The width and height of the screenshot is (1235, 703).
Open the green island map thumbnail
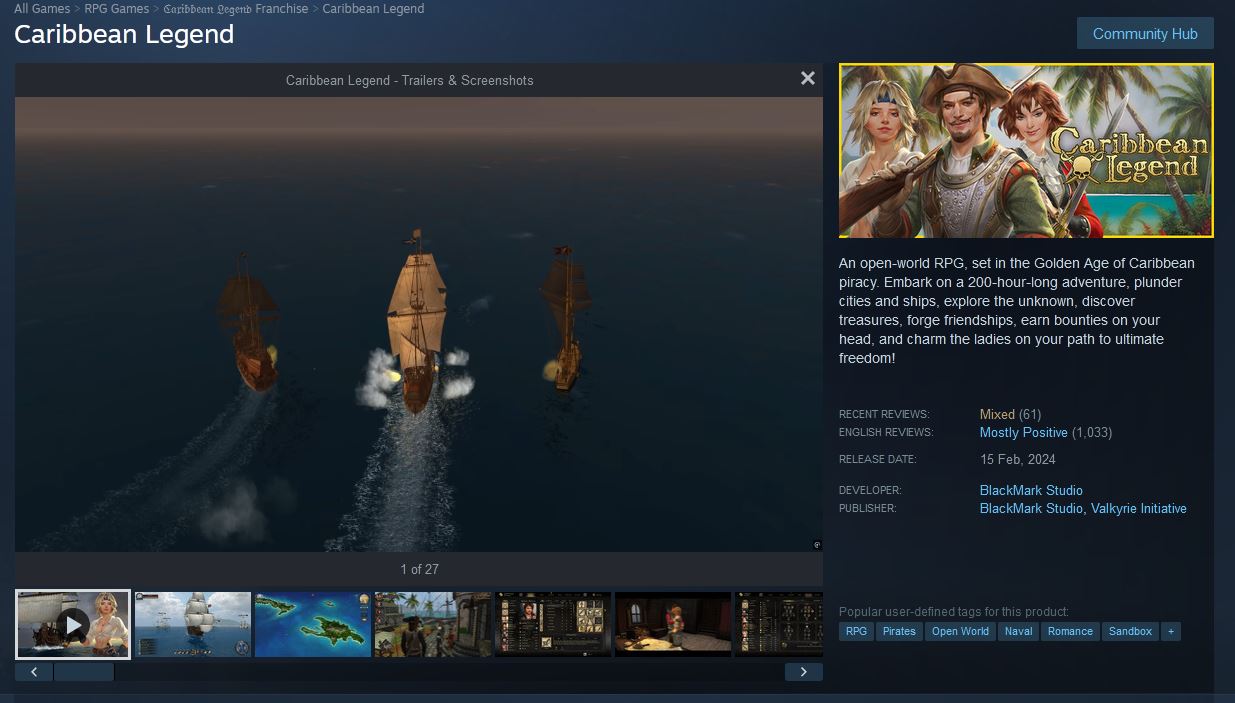[313, 625]
